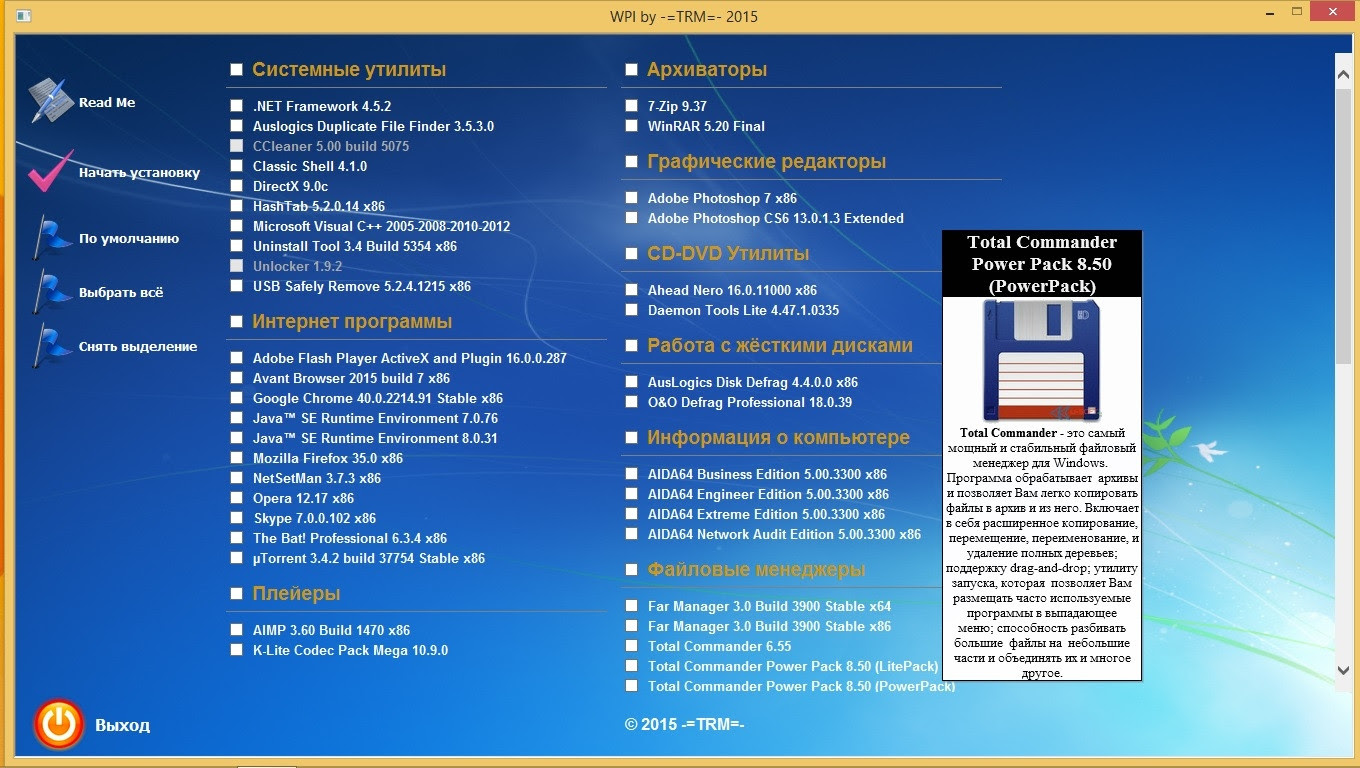Check Adobe Flash Player ActiveX and Plugin
The image size is (1360, 768).
(236, 358)
